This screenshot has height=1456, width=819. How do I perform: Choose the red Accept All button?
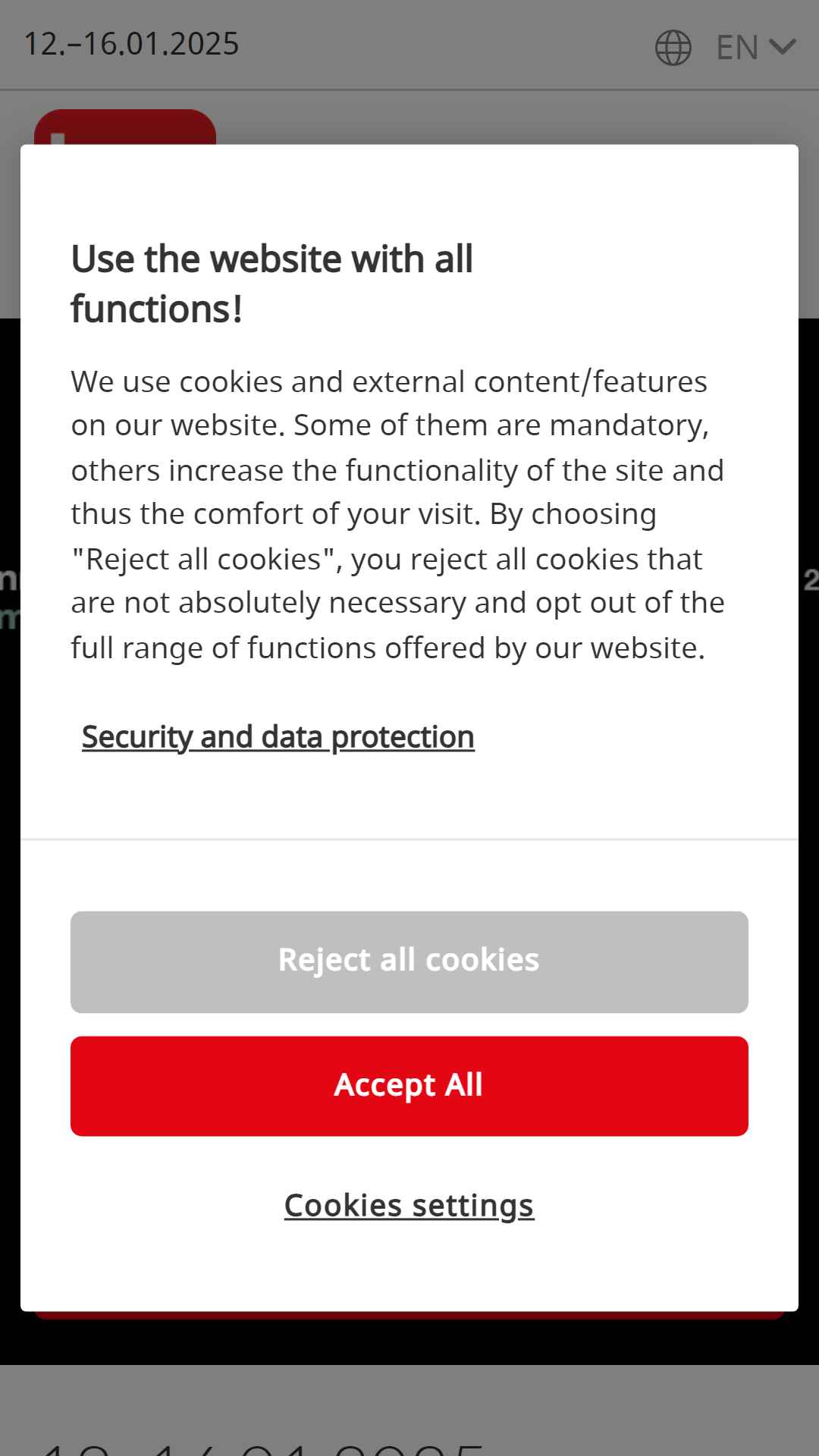tap(409, 1086)
